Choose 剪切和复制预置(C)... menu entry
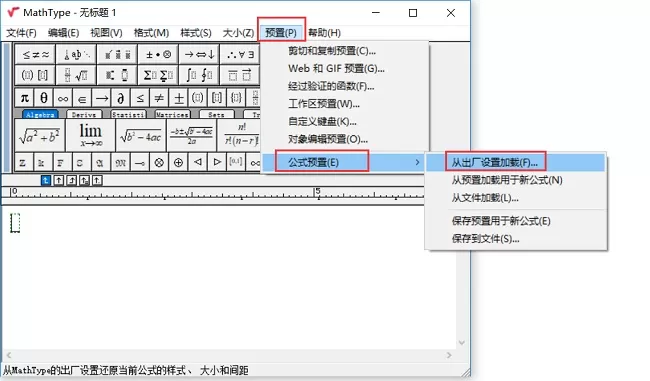Screen dimensions: 650x381 [344, 51]
